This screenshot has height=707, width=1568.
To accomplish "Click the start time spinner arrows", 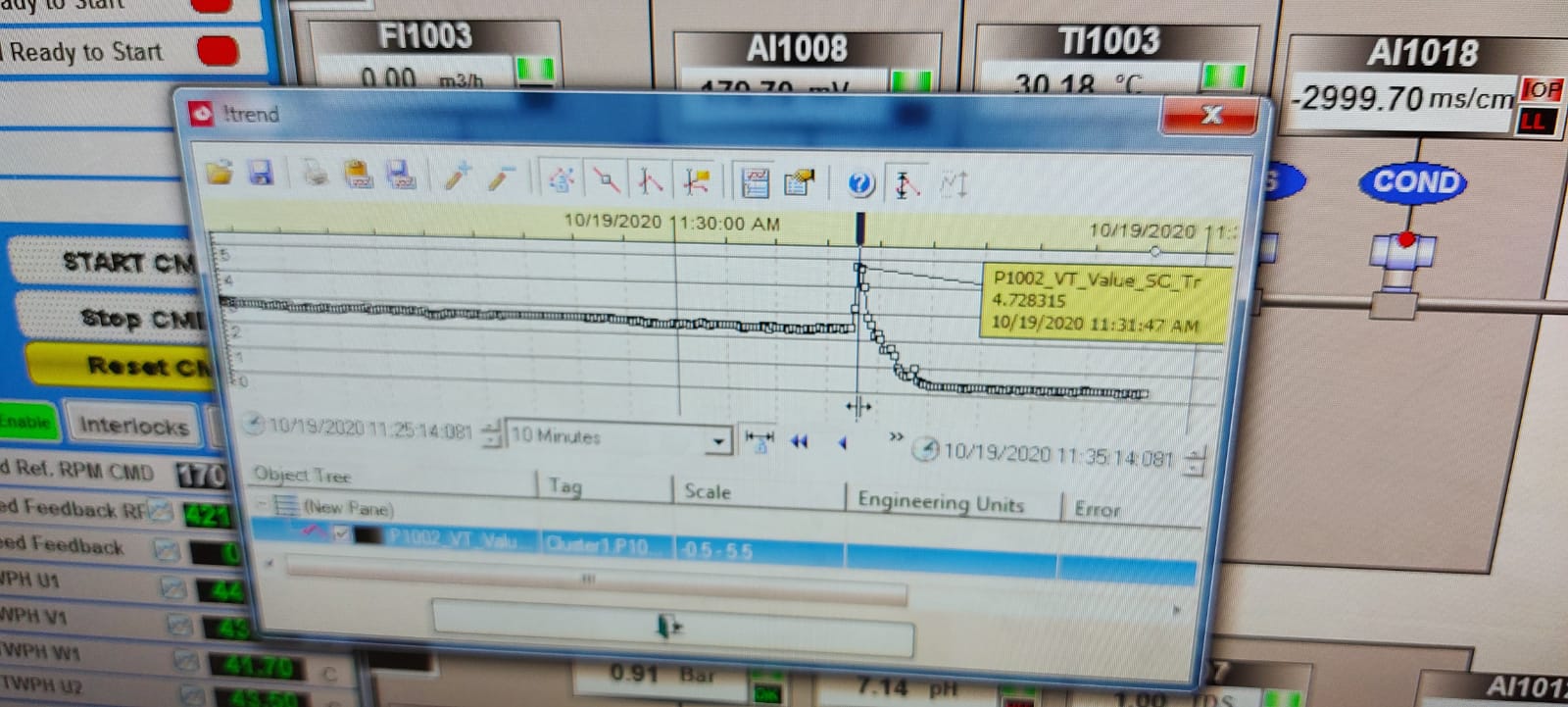I will pos(492,432).
